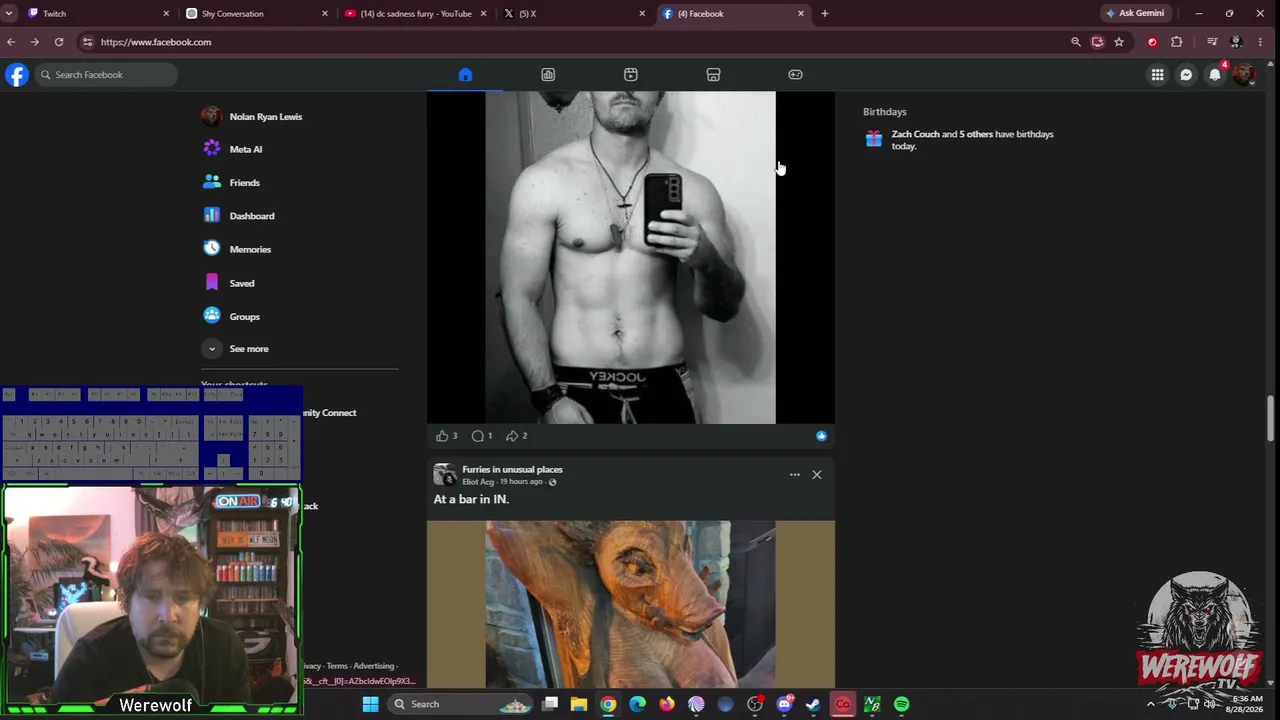This screenshot has width=1280, height=720.
Task: Open the account profile picture menu
Action: (1244, 75)
